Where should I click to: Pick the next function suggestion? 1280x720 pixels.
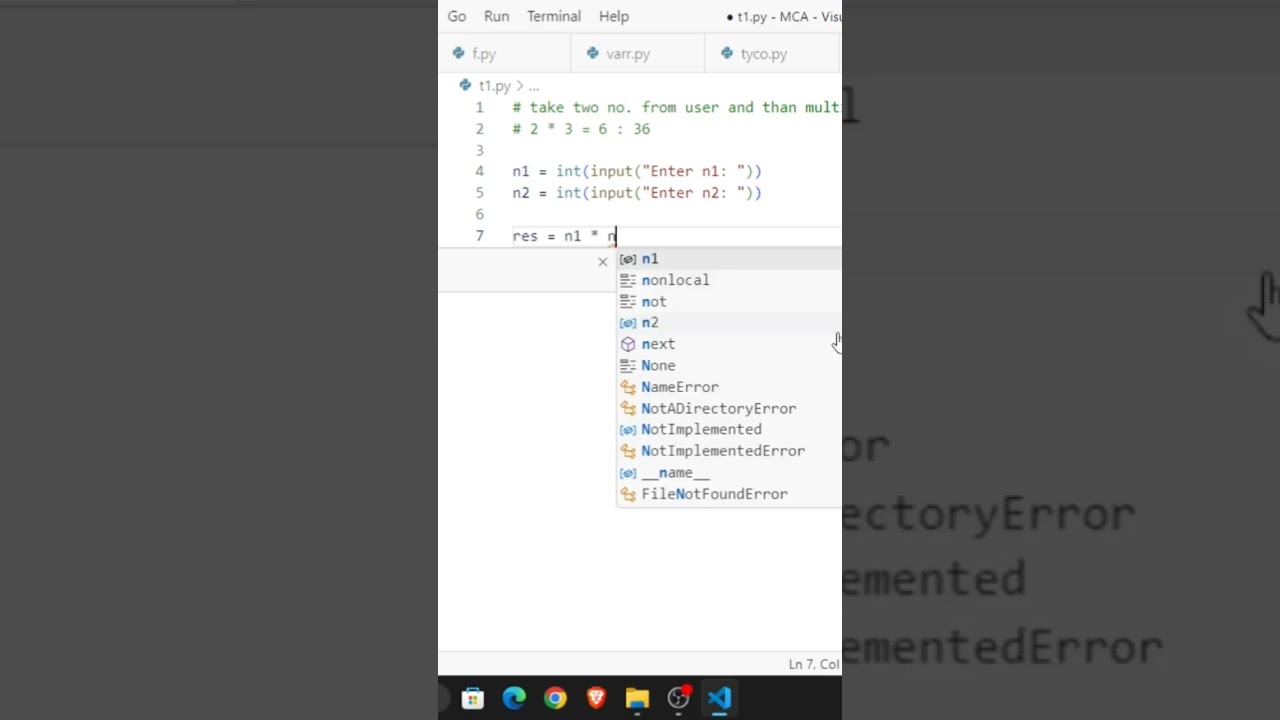(x=729, y=344)
